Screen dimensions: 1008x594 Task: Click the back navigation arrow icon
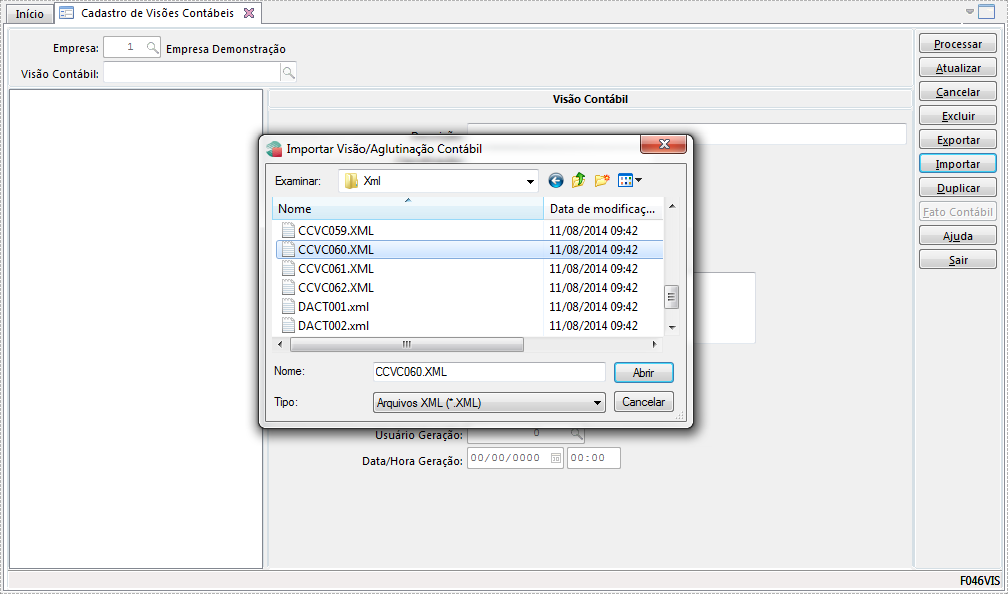pos(556,181)
